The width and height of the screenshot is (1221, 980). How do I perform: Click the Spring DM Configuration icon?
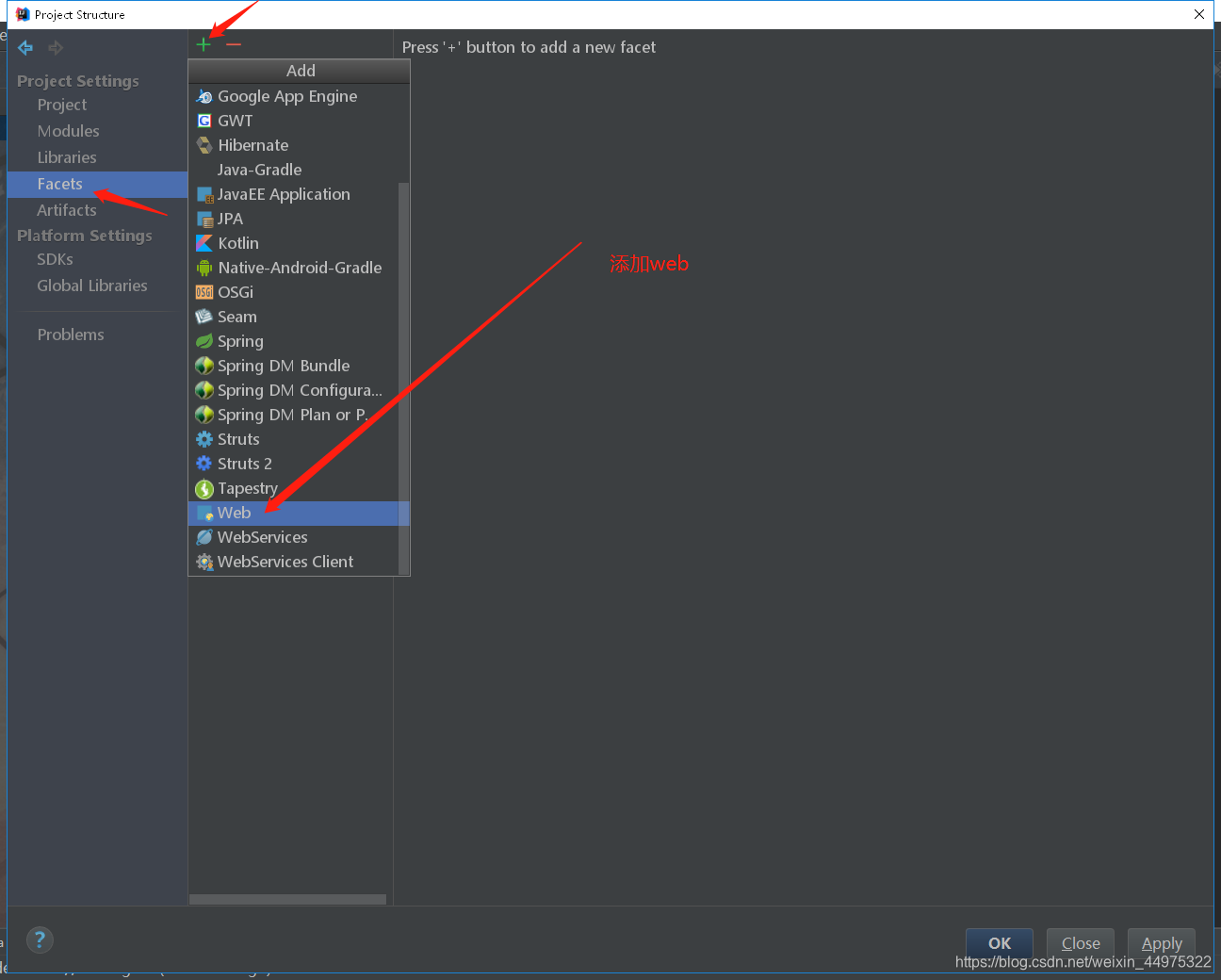point(204,390)
